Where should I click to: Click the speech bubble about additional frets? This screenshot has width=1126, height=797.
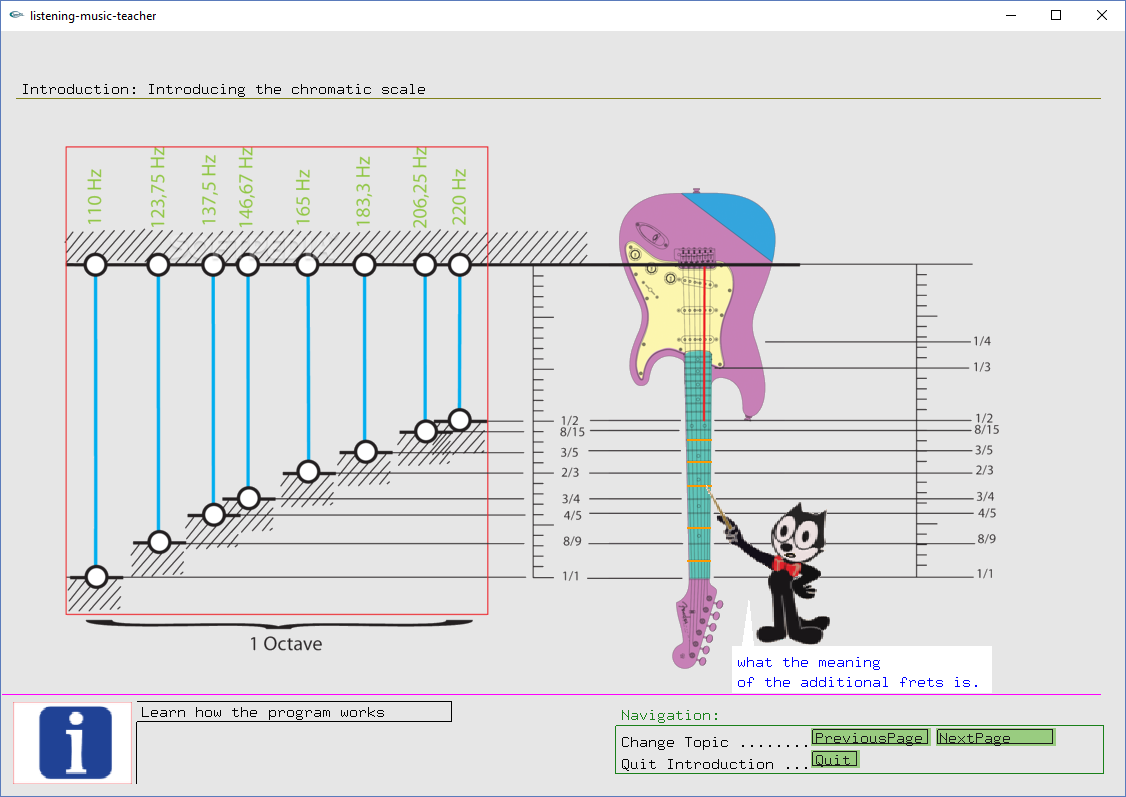click(x=862, y=671)
